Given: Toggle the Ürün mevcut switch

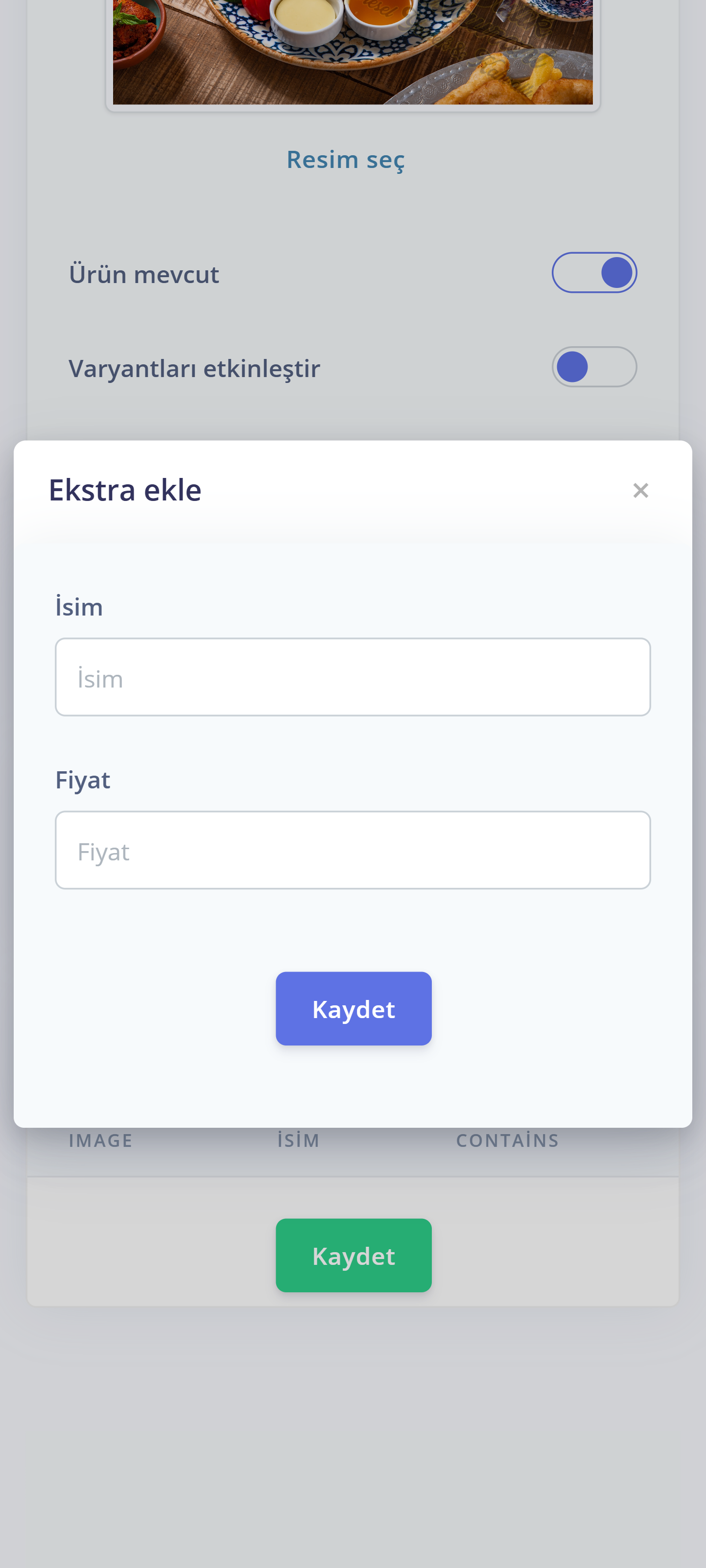Looking at the screenshot, I should [594, 273].
